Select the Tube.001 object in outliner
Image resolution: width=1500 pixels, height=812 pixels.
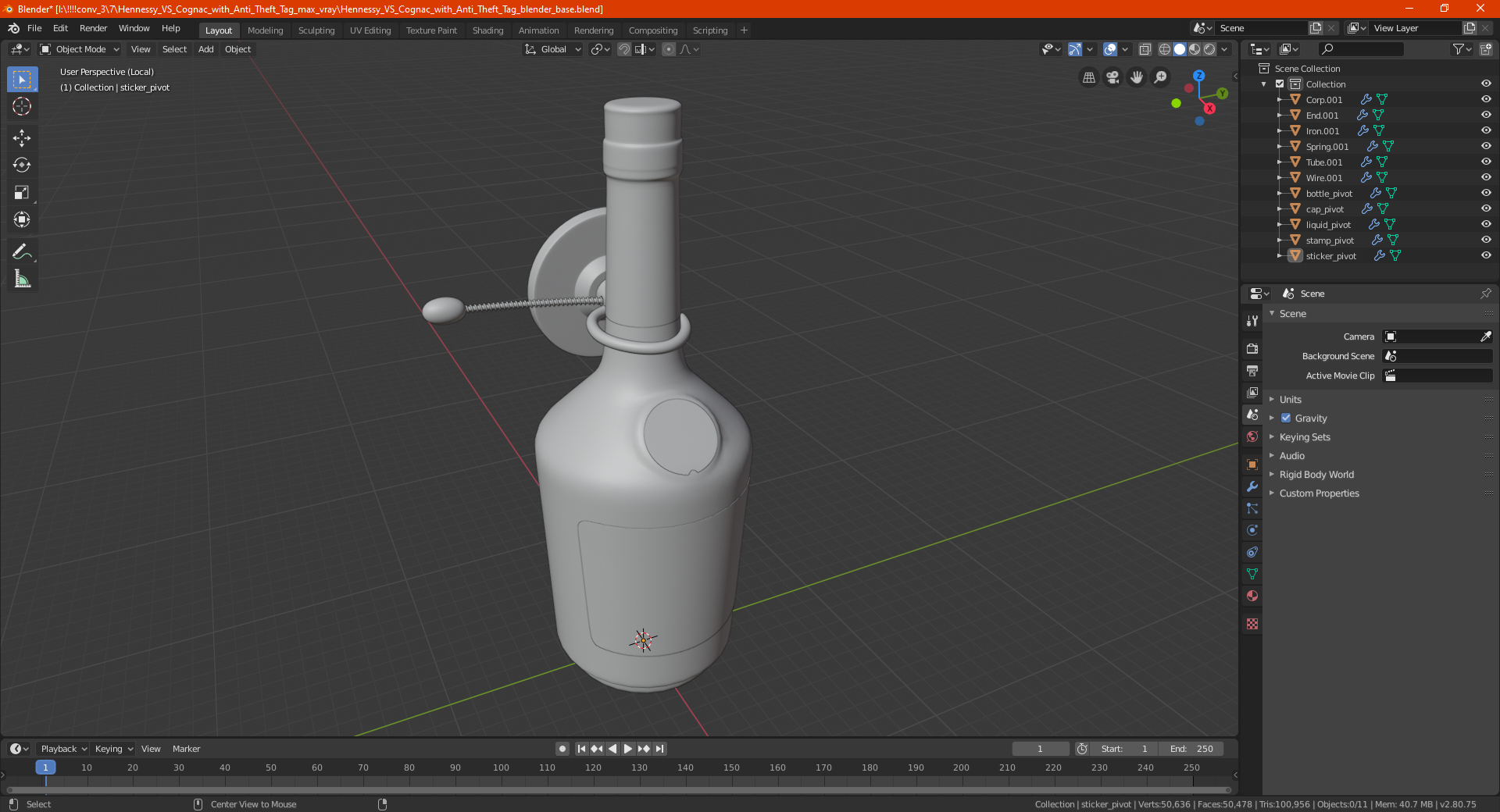pos(1323,162)
